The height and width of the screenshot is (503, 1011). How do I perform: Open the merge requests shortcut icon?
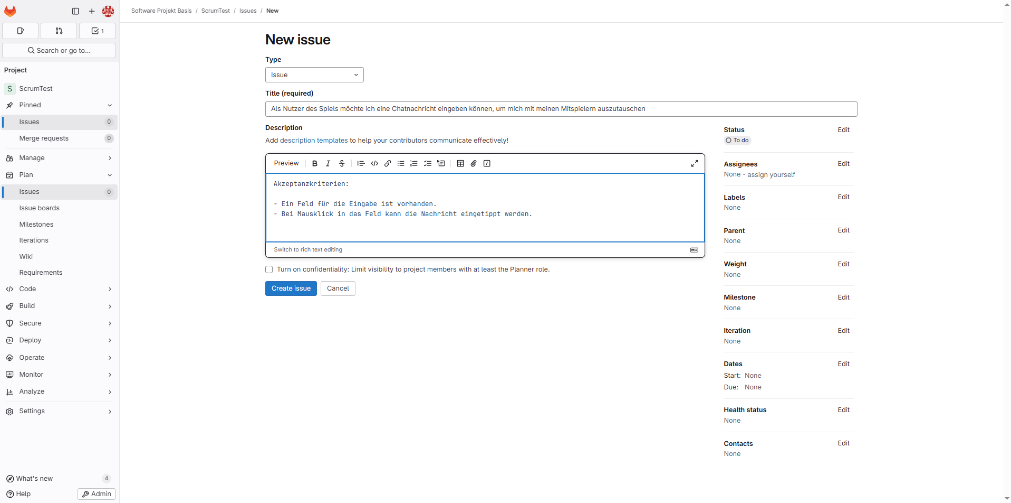59,31
